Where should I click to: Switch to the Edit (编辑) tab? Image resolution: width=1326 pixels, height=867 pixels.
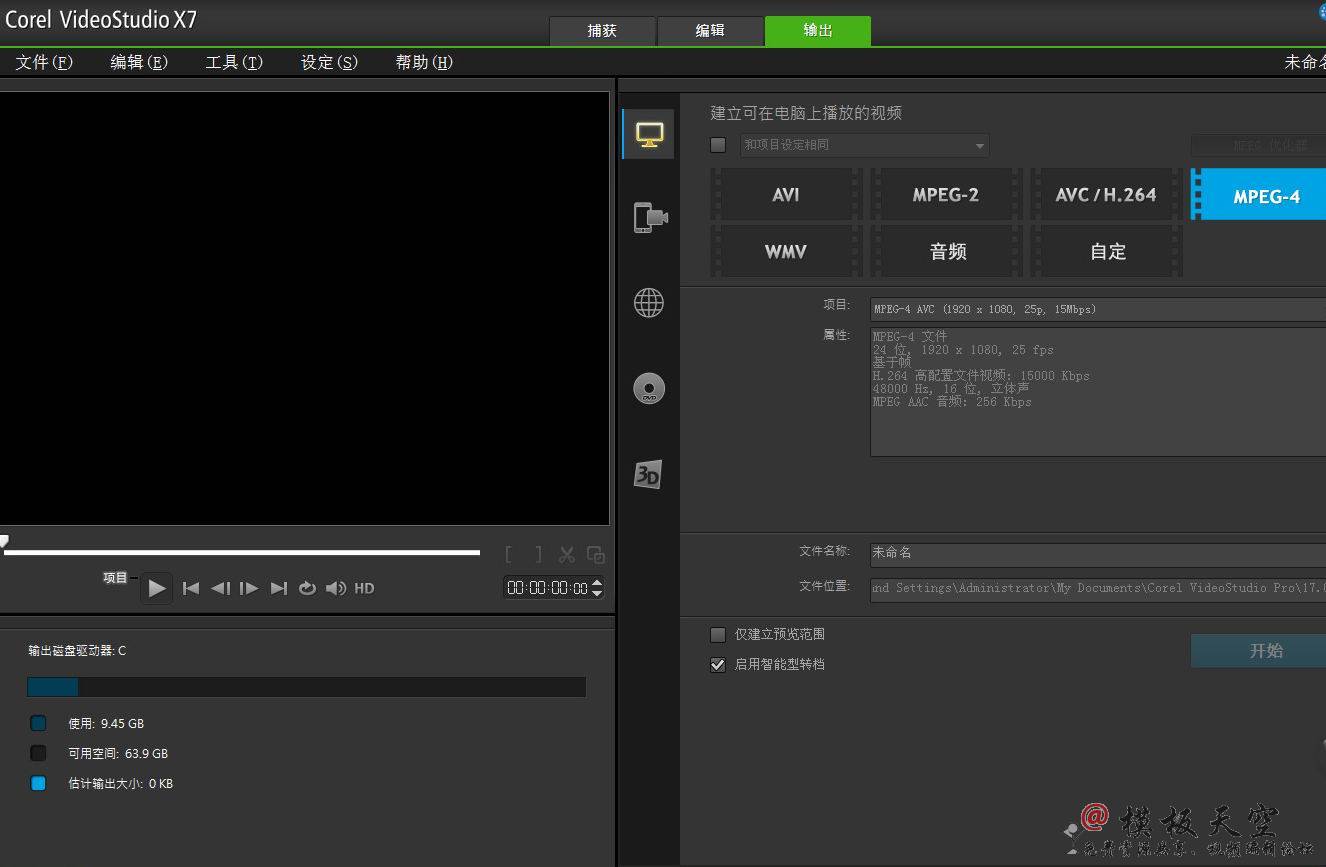(x=710, y=30)
